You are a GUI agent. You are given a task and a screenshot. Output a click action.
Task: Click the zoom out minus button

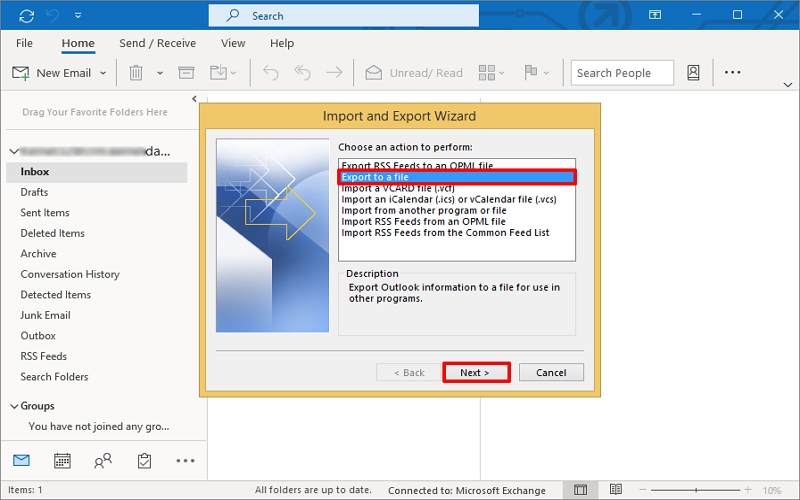pos(643,490)
